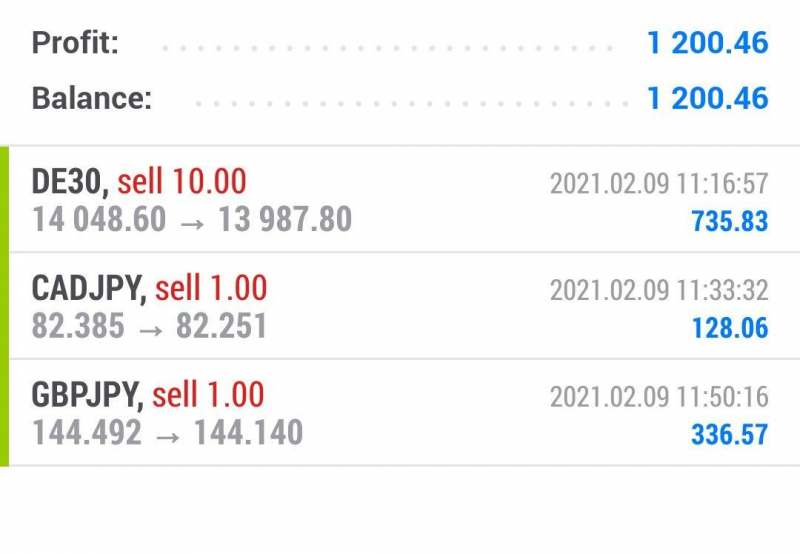The width and height of the screenshot is (800, 554).
Task: Select the Profit total 1 200.46
Action: [x=707, y=43]
